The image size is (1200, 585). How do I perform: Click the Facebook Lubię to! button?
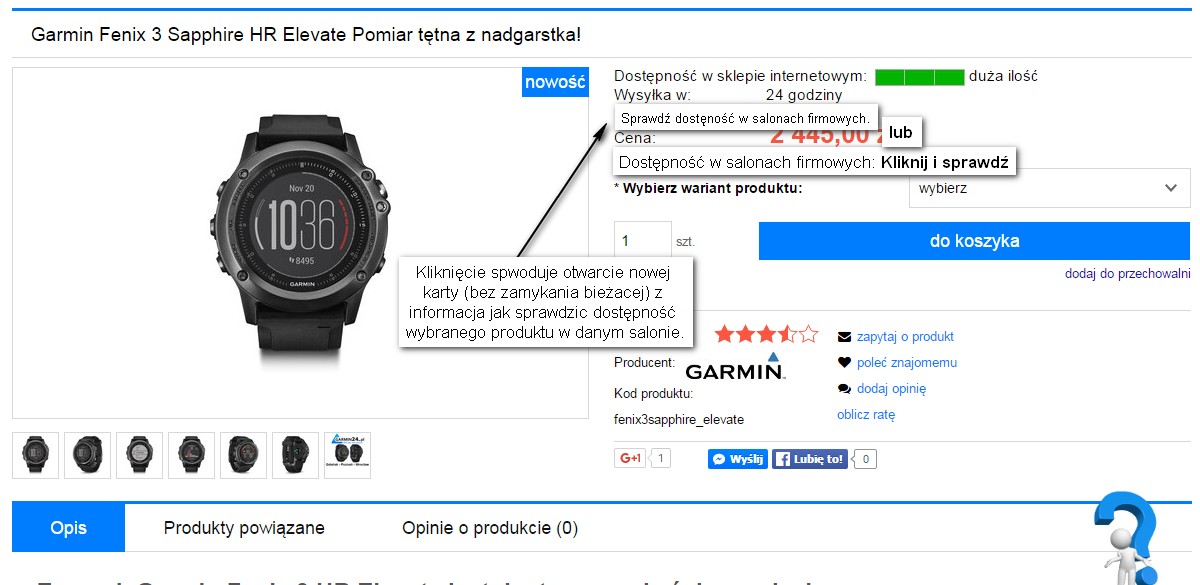[x=810, y=459]
